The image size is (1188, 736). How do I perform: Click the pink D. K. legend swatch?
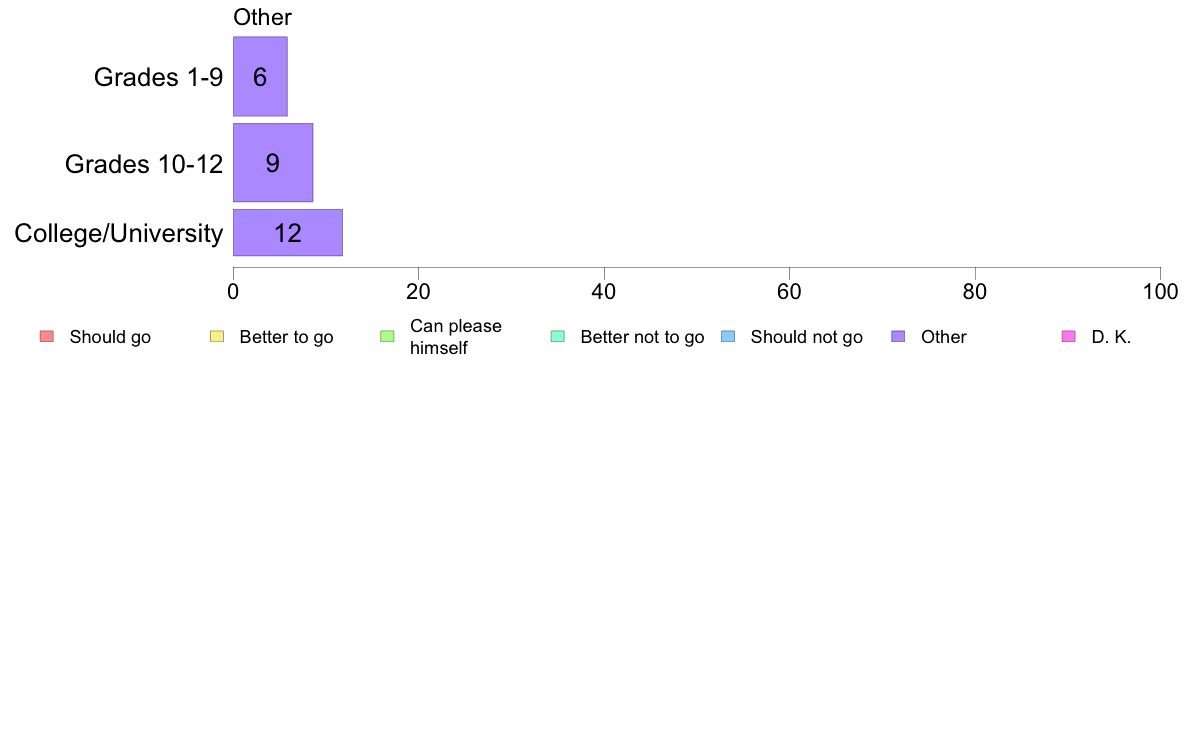1068,337
